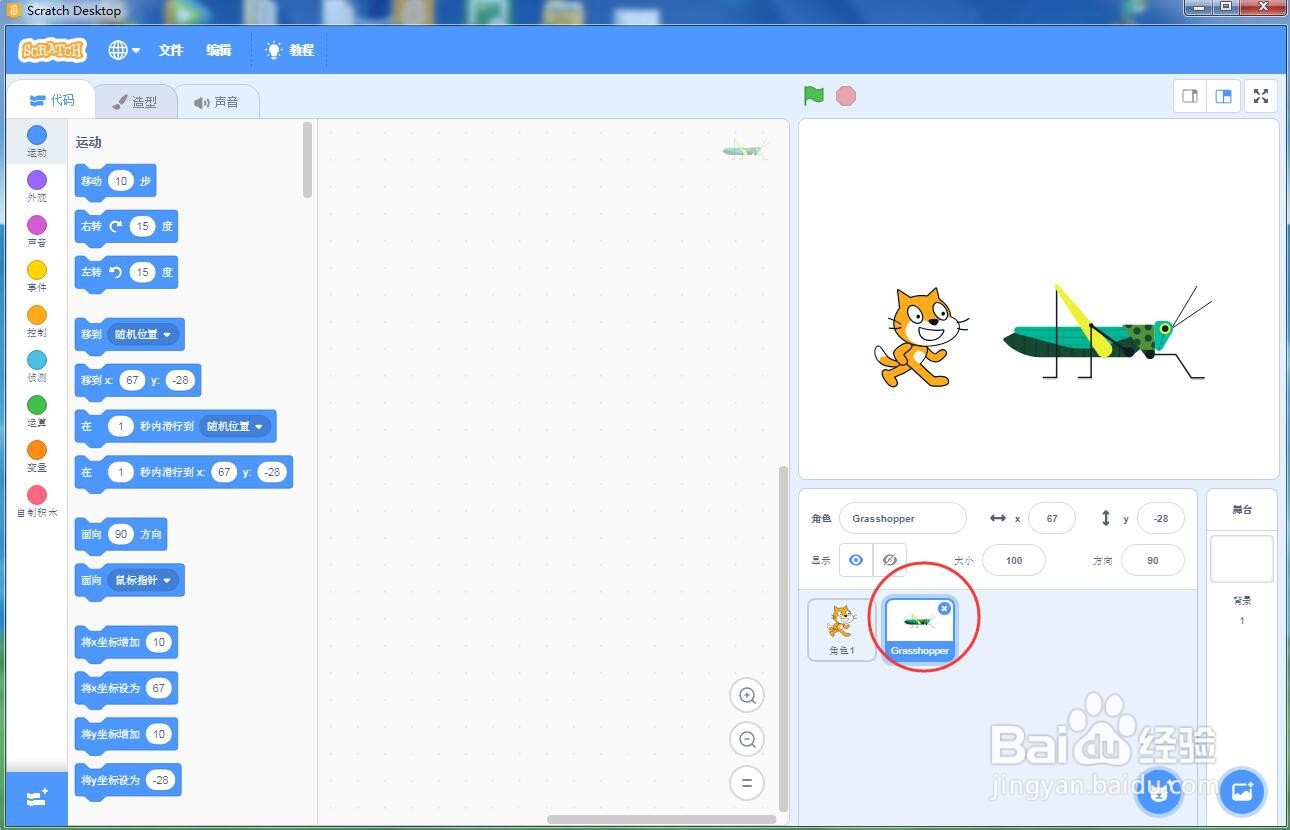This screenshot has height=830, width=1290.
Task: Select the 事件 events category
Action: click(x=37, y=277)
